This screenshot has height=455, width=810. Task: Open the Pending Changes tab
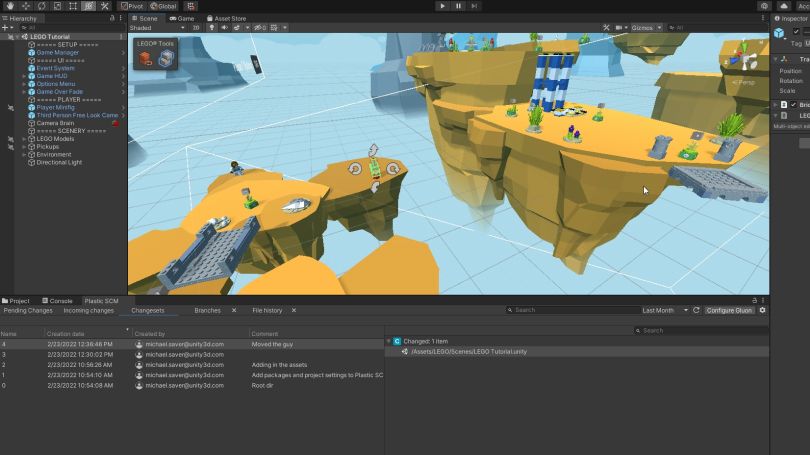point(28,311)
